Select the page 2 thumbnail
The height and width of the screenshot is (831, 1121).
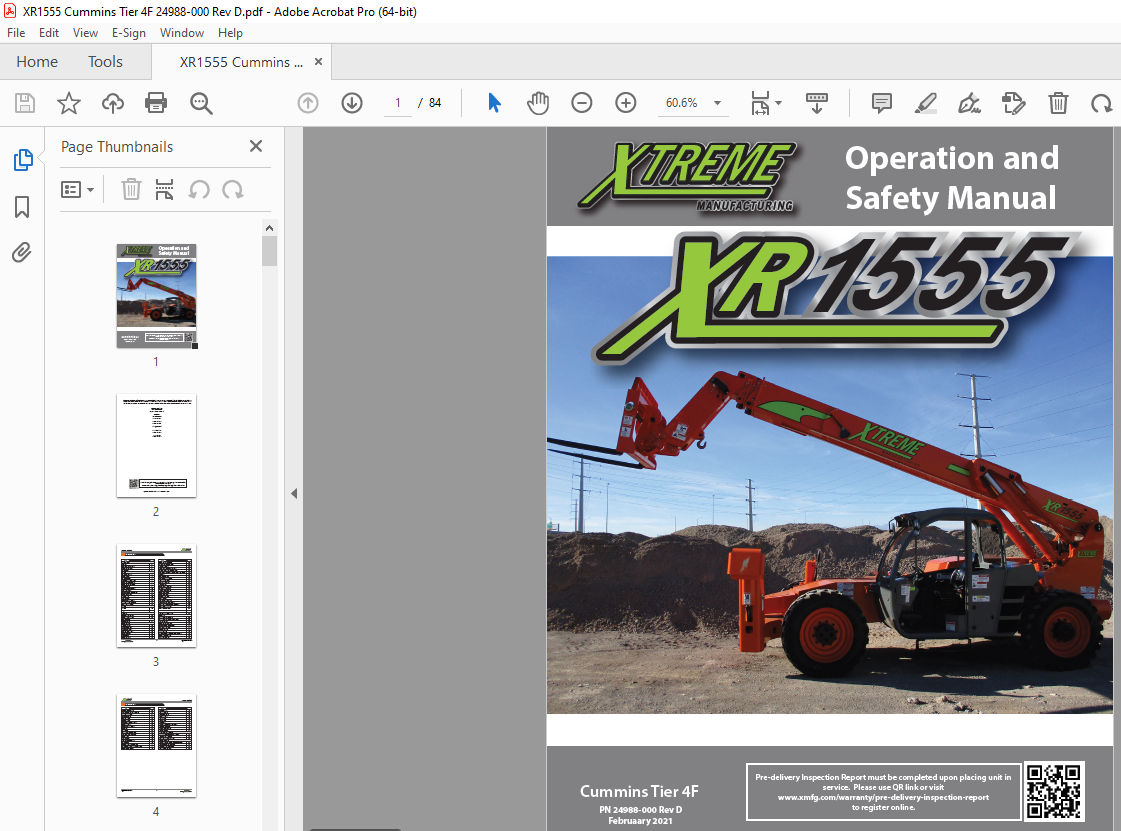tap(157, 446)
